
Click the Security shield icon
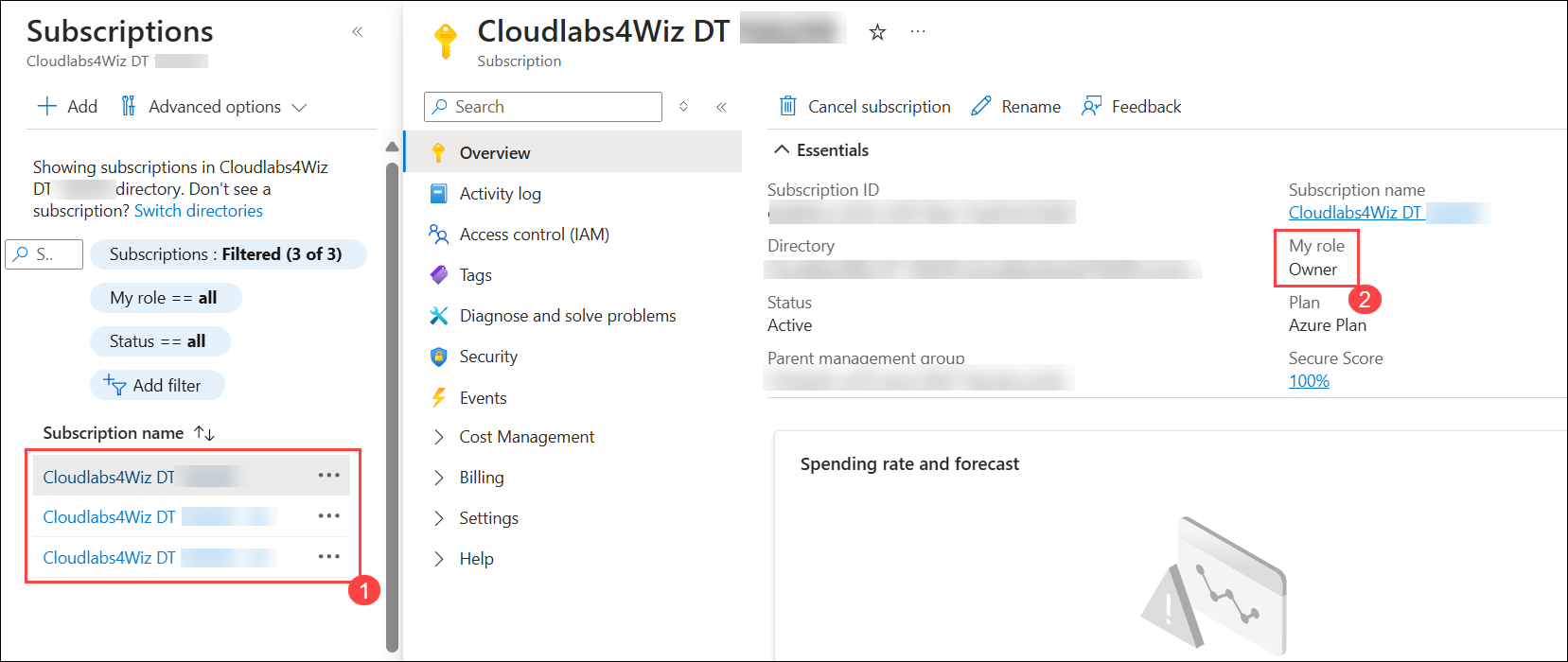pos(438,357)
